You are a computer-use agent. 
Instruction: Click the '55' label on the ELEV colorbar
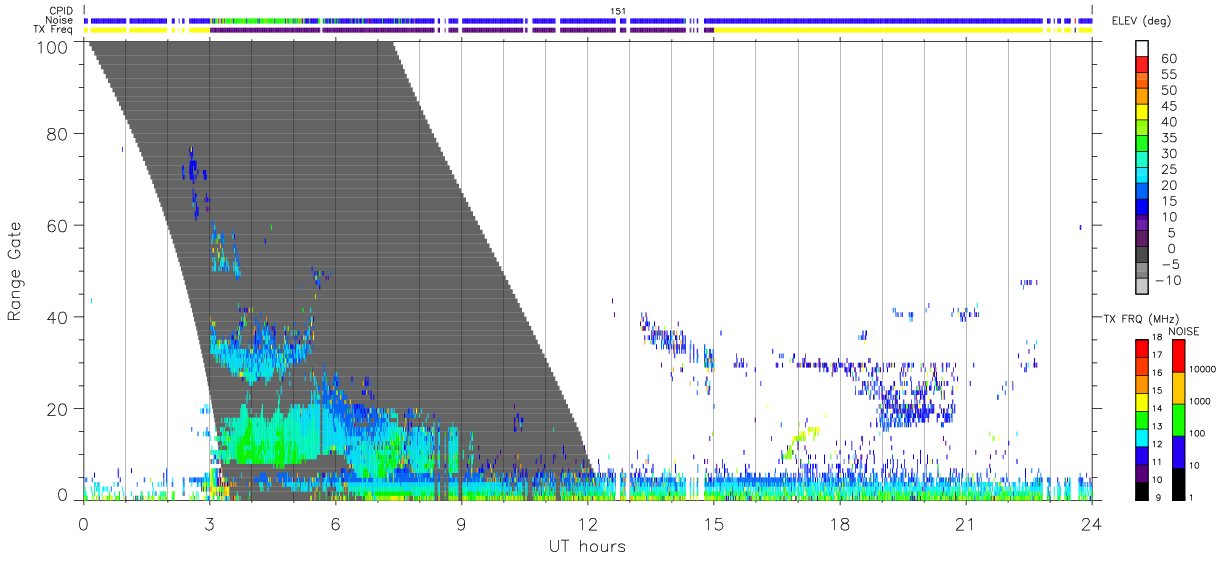[1168, 74]
